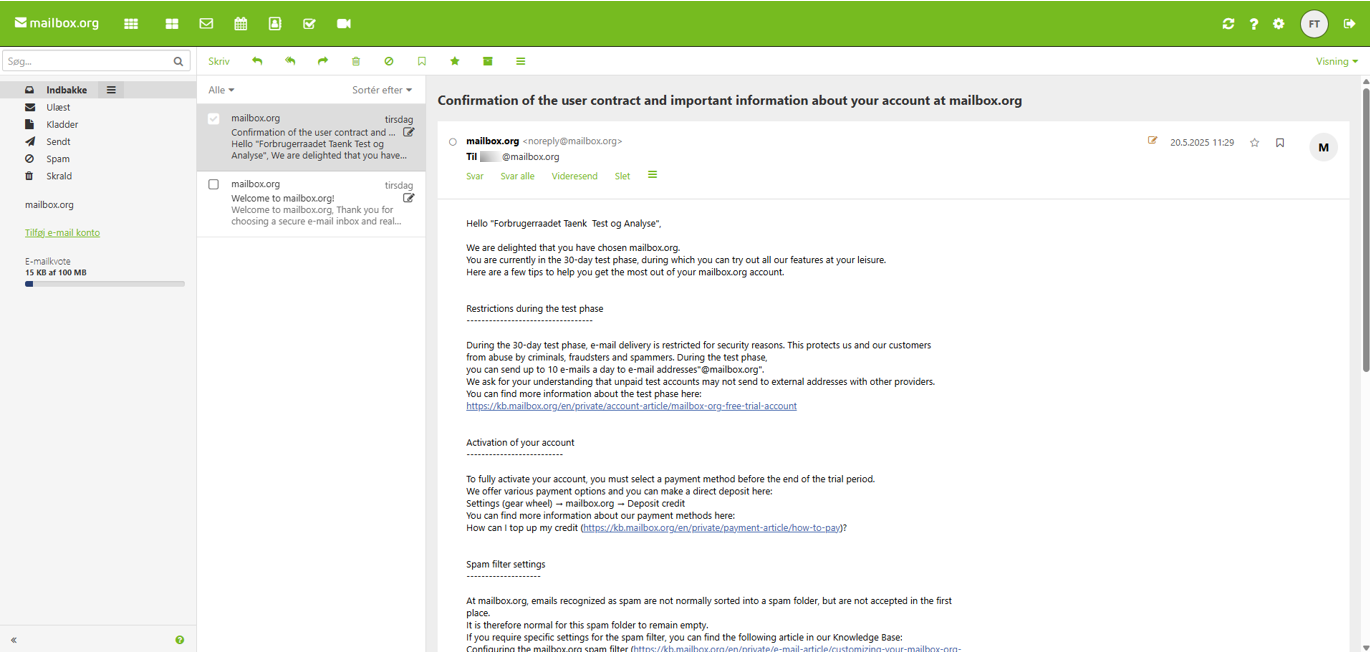Click edit icon on Welcome email row
This screenshot has height=654, width=1370.
409,198
